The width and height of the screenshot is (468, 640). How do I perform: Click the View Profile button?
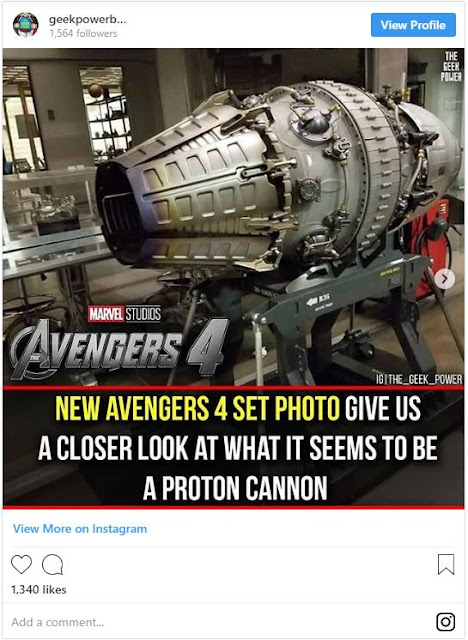tap(413, 25)
